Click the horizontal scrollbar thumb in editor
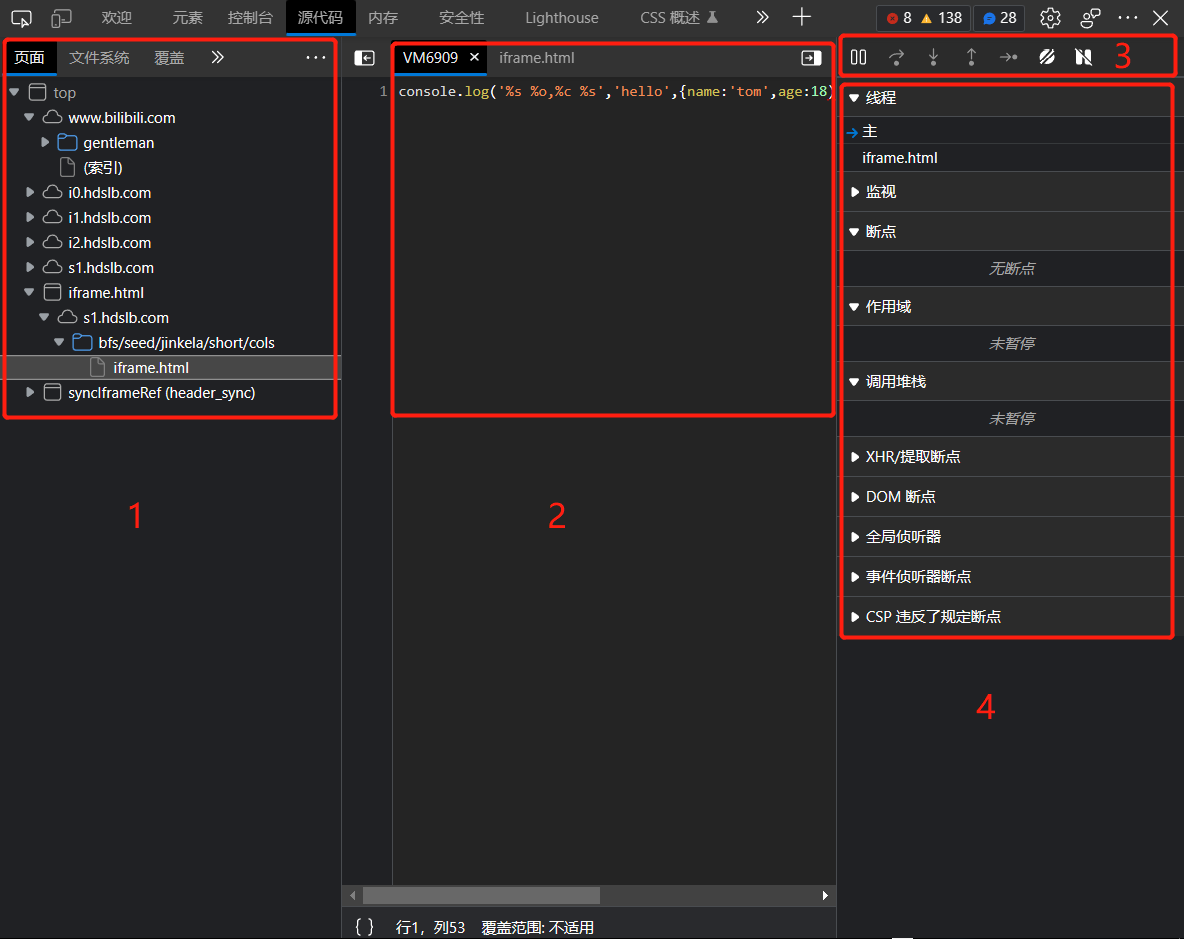The height and width of the screenshot is (939, 1184). (481, 895)
